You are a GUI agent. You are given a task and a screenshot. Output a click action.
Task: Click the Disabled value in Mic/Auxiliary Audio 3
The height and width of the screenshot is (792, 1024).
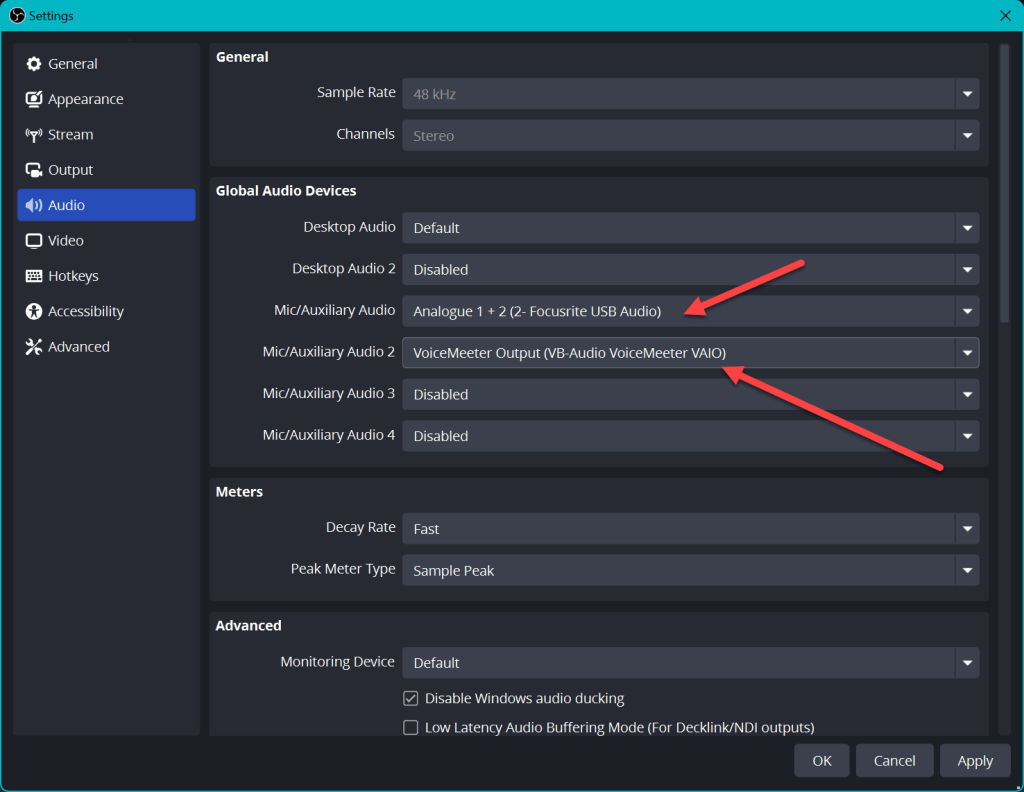coord(440,394)
